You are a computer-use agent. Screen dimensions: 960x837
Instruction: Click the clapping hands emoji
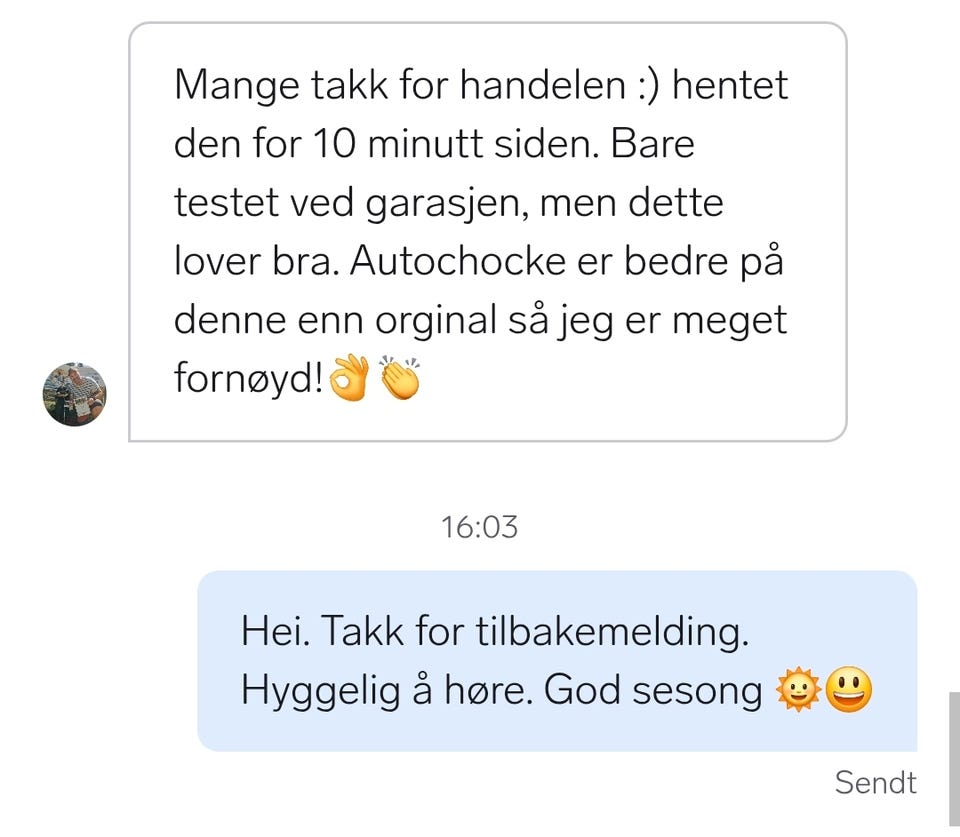click(x=400, y=377)
